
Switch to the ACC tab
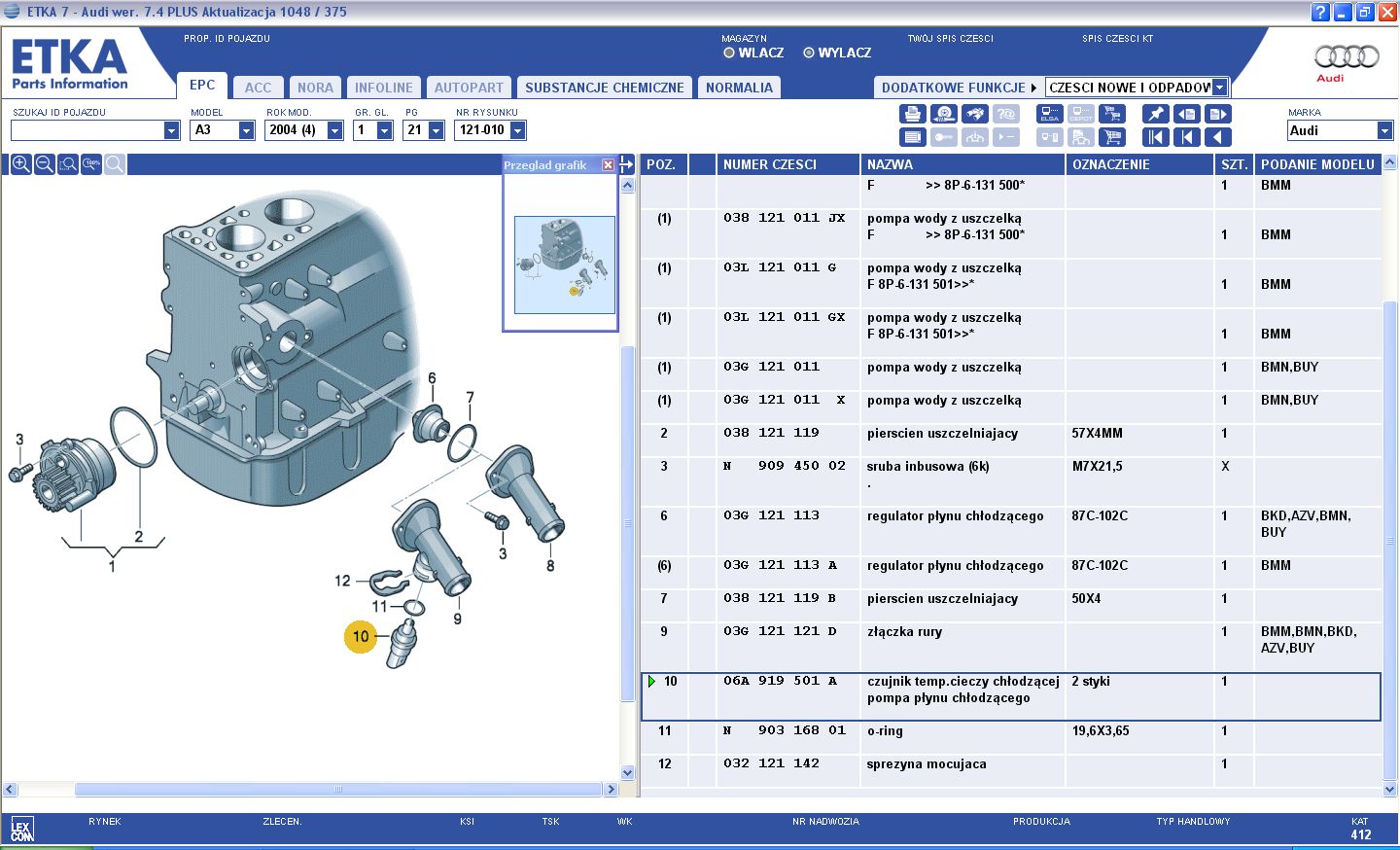click(259, 88)
